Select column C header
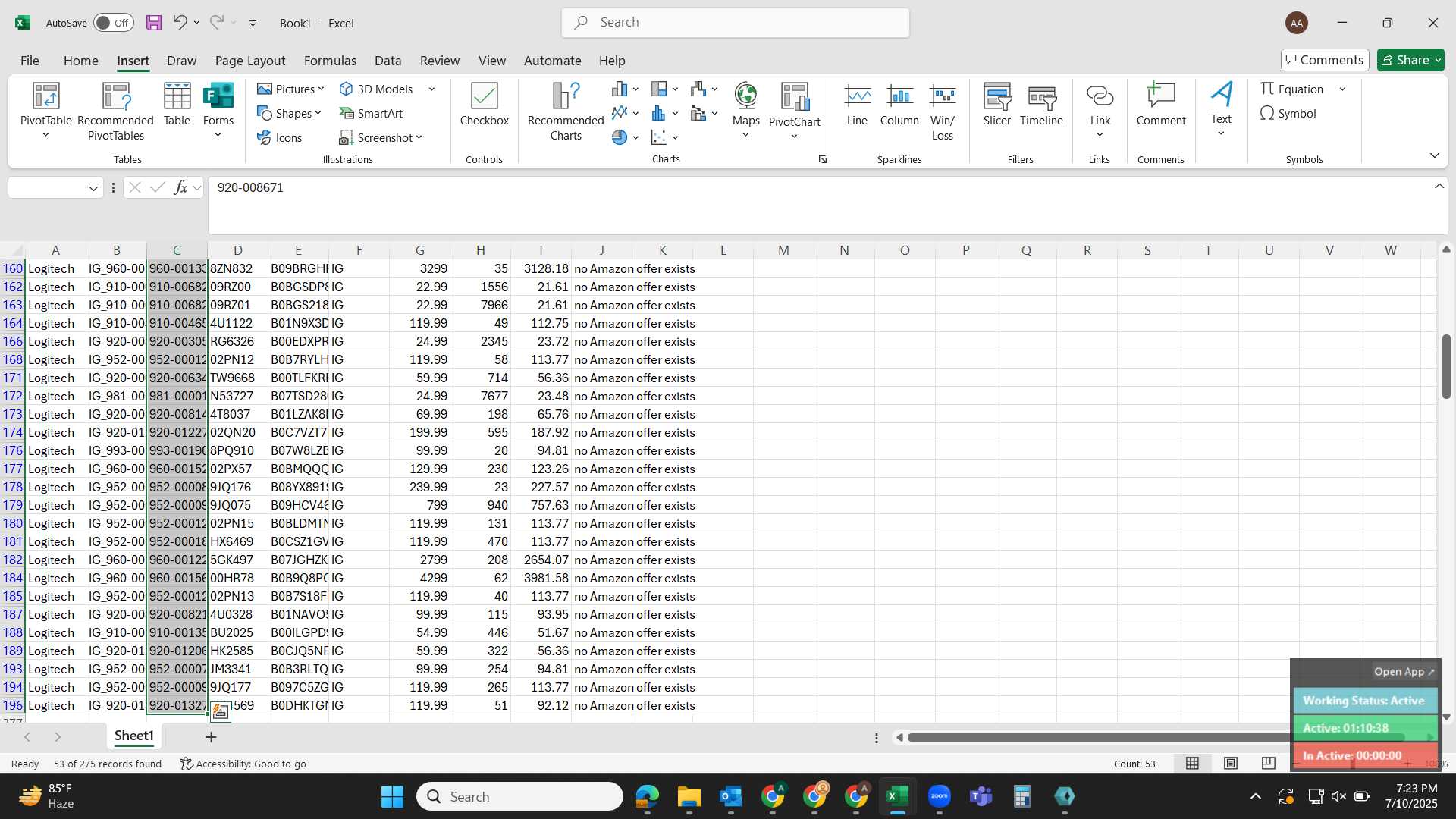 177,250
